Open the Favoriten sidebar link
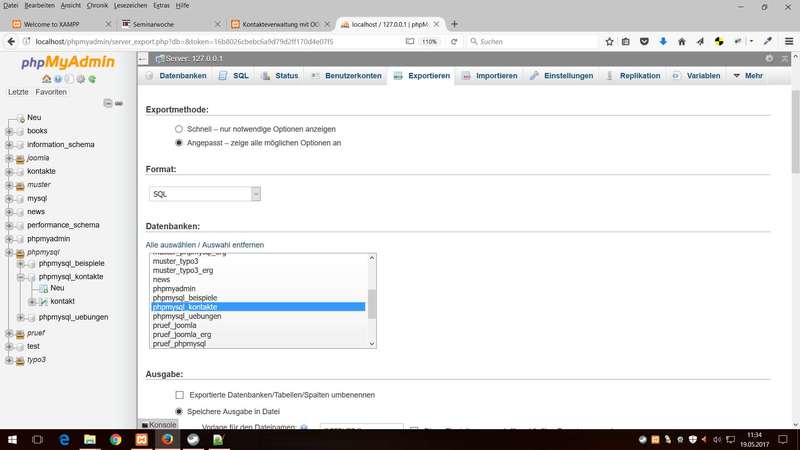Screen dimensions: 800x450 point(51,92)
